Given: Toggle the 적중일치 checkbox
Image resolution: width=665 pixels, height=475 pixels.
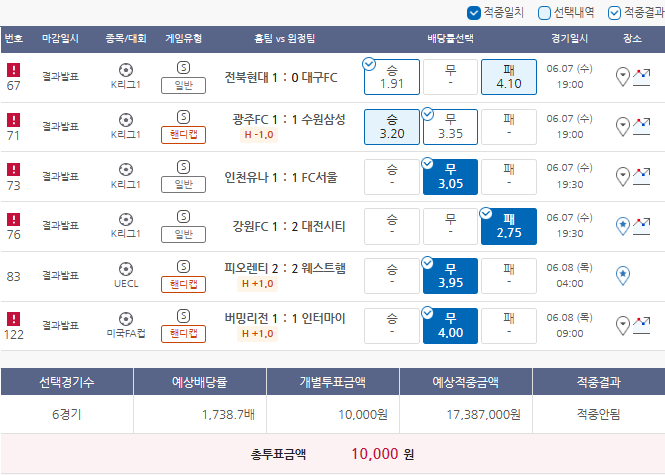Looking at the screenshot, I should click(x=473, y=13).
